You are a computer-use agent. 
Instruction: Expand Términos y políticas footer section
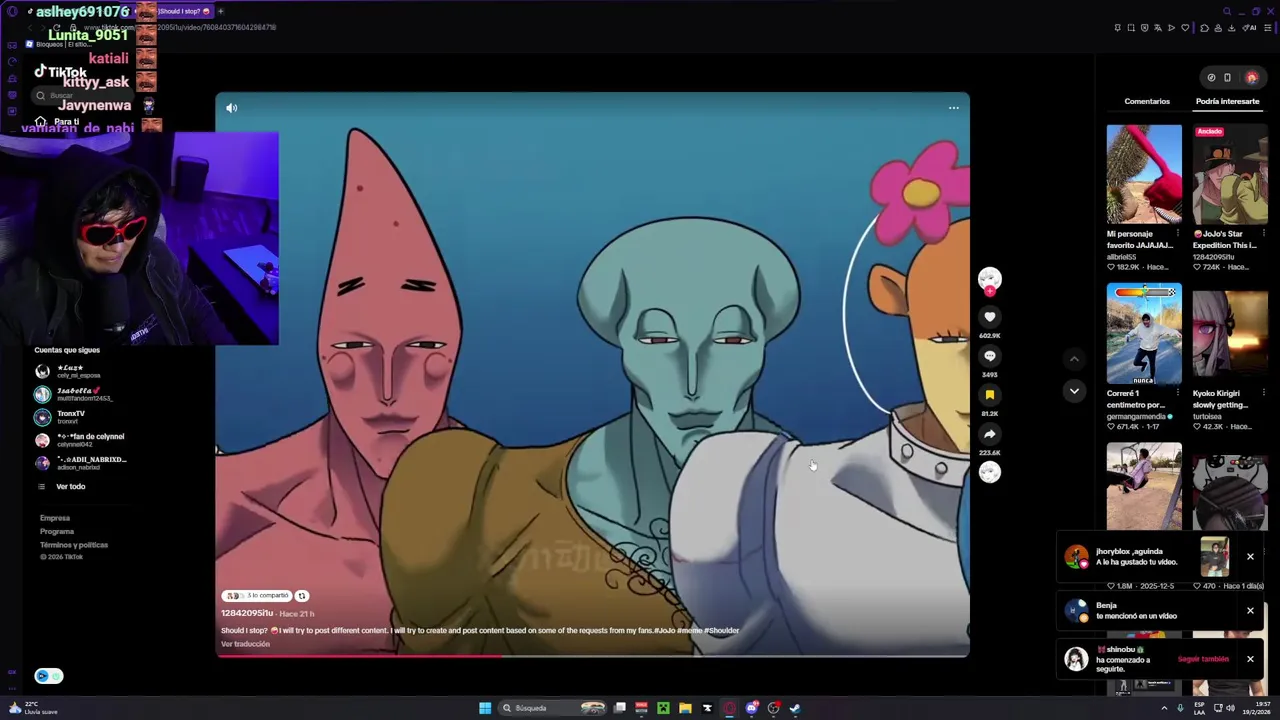click(74, 545)
